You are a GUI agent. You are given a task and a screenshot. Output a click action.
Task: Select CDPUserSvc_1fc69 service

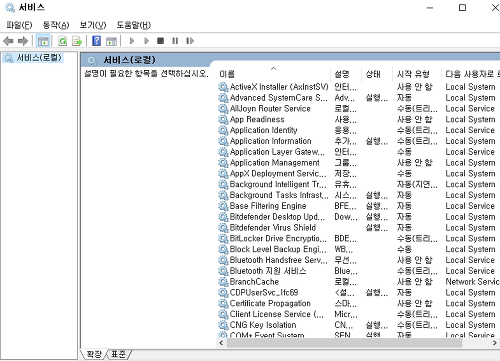[264, 293]
